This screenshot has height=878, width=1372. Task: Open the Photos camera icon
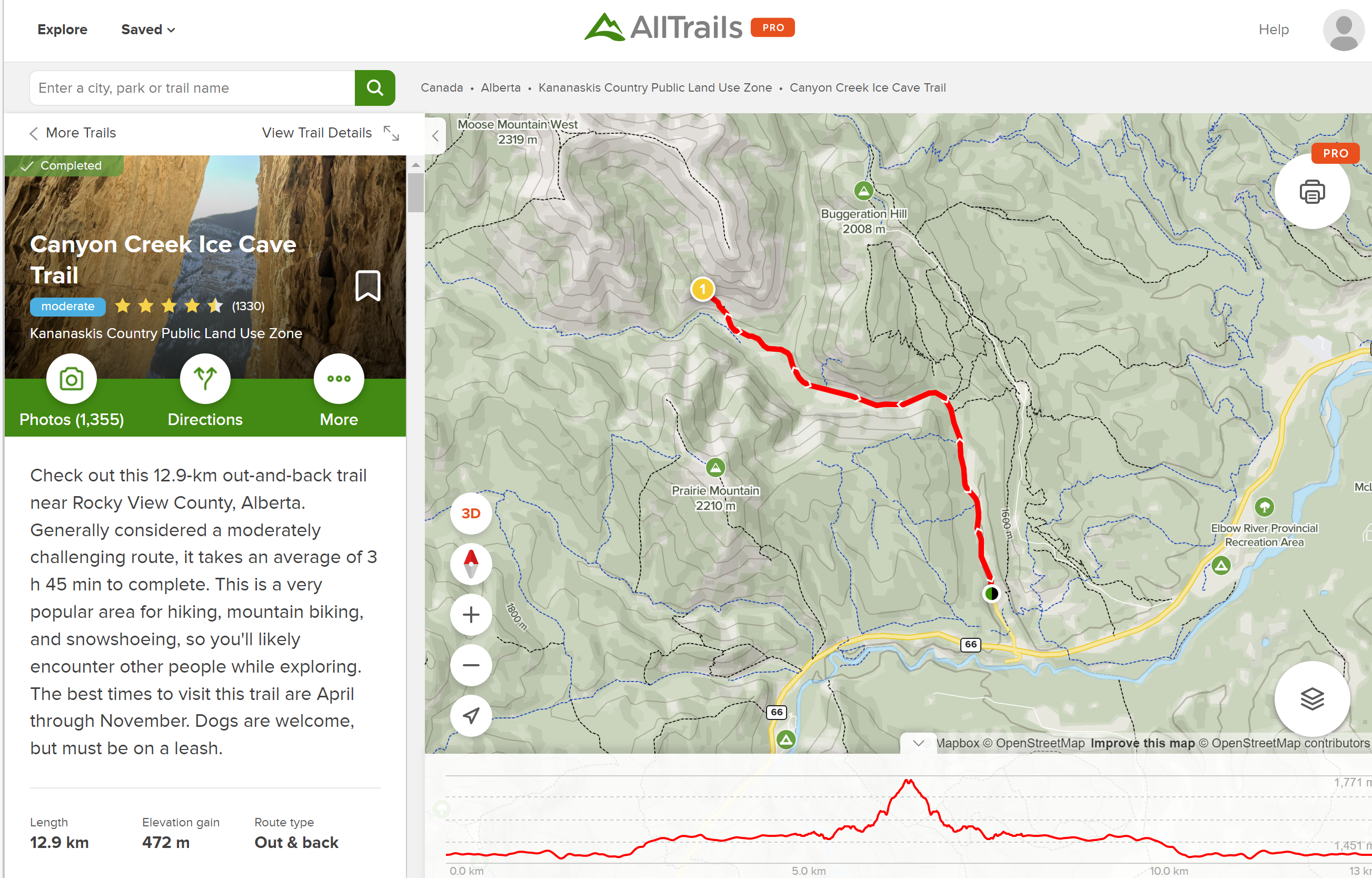71,379
